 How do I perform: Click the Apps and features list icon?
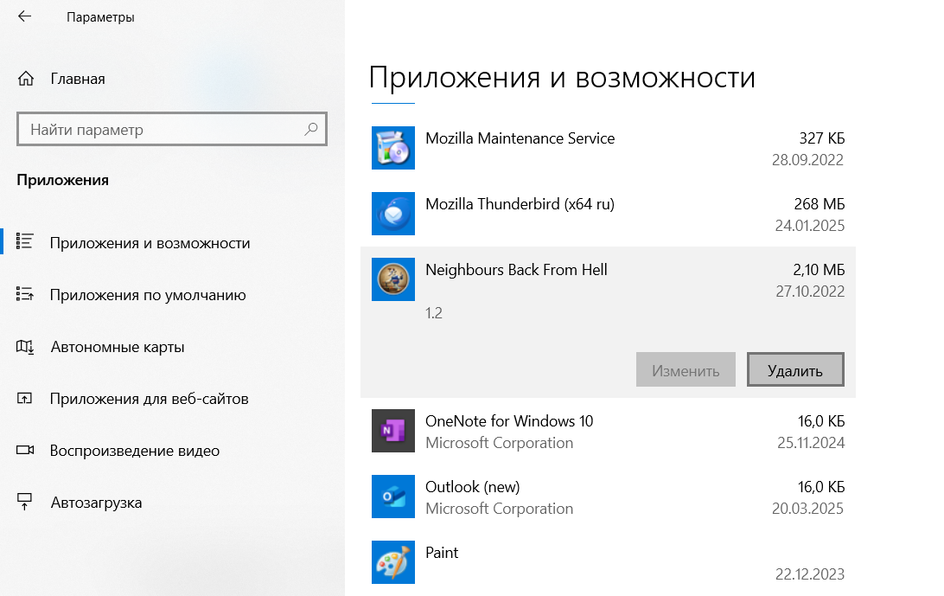click(x=25, y=241)
